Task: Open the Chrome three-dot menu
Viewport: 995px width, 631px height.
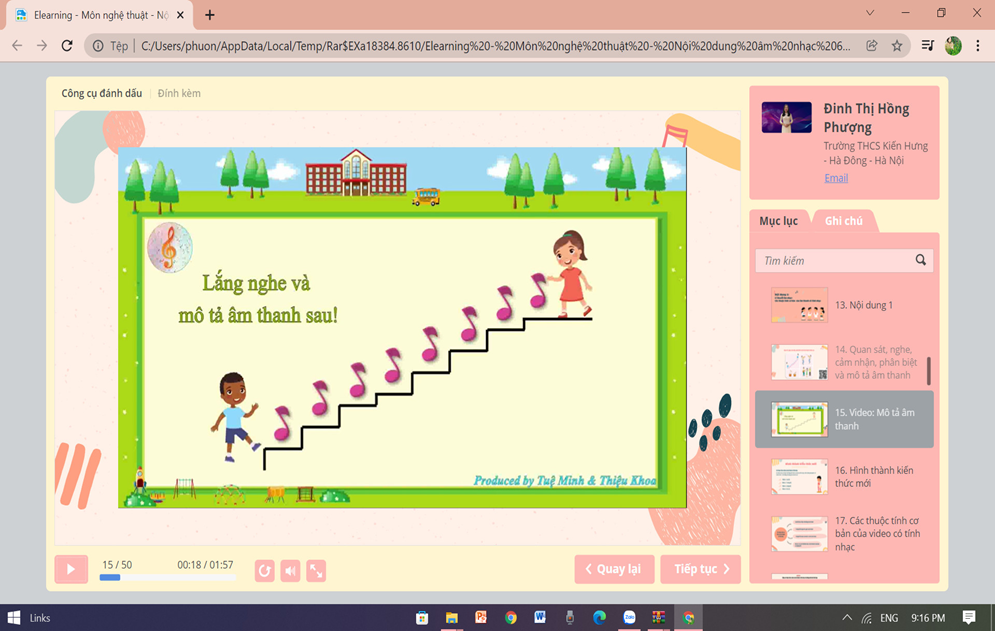Action: [977, 46]
